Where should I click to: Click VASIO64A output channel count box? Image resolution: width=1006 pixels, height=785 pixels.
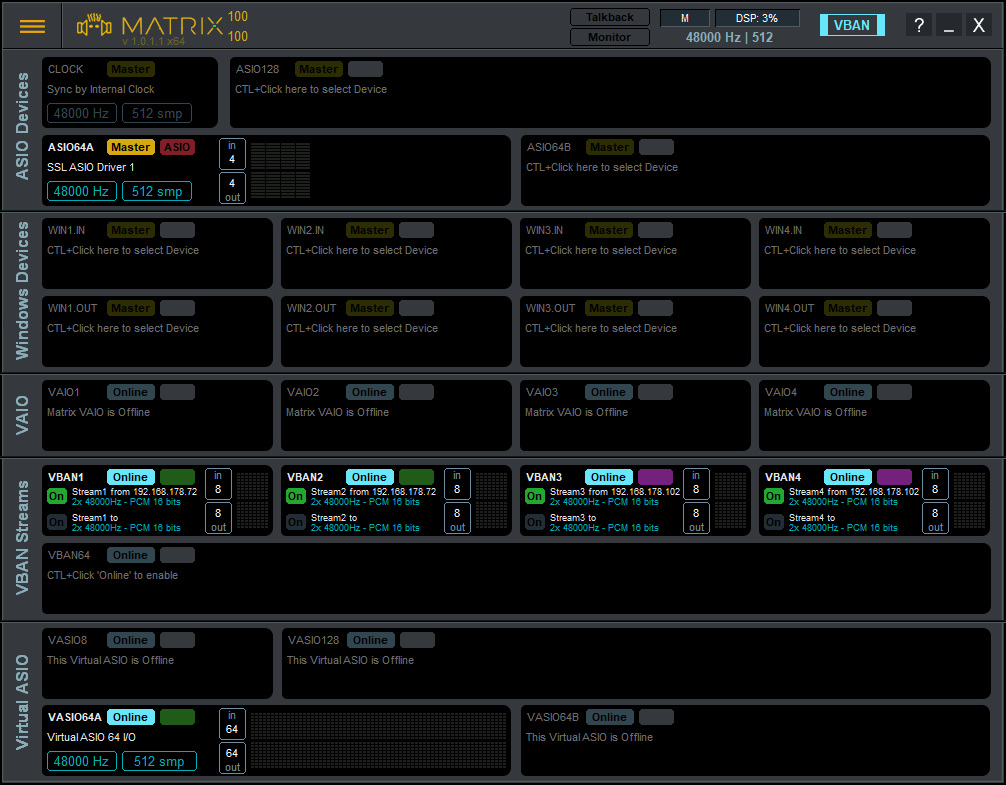pyautogui.click(x=232, y=758)
